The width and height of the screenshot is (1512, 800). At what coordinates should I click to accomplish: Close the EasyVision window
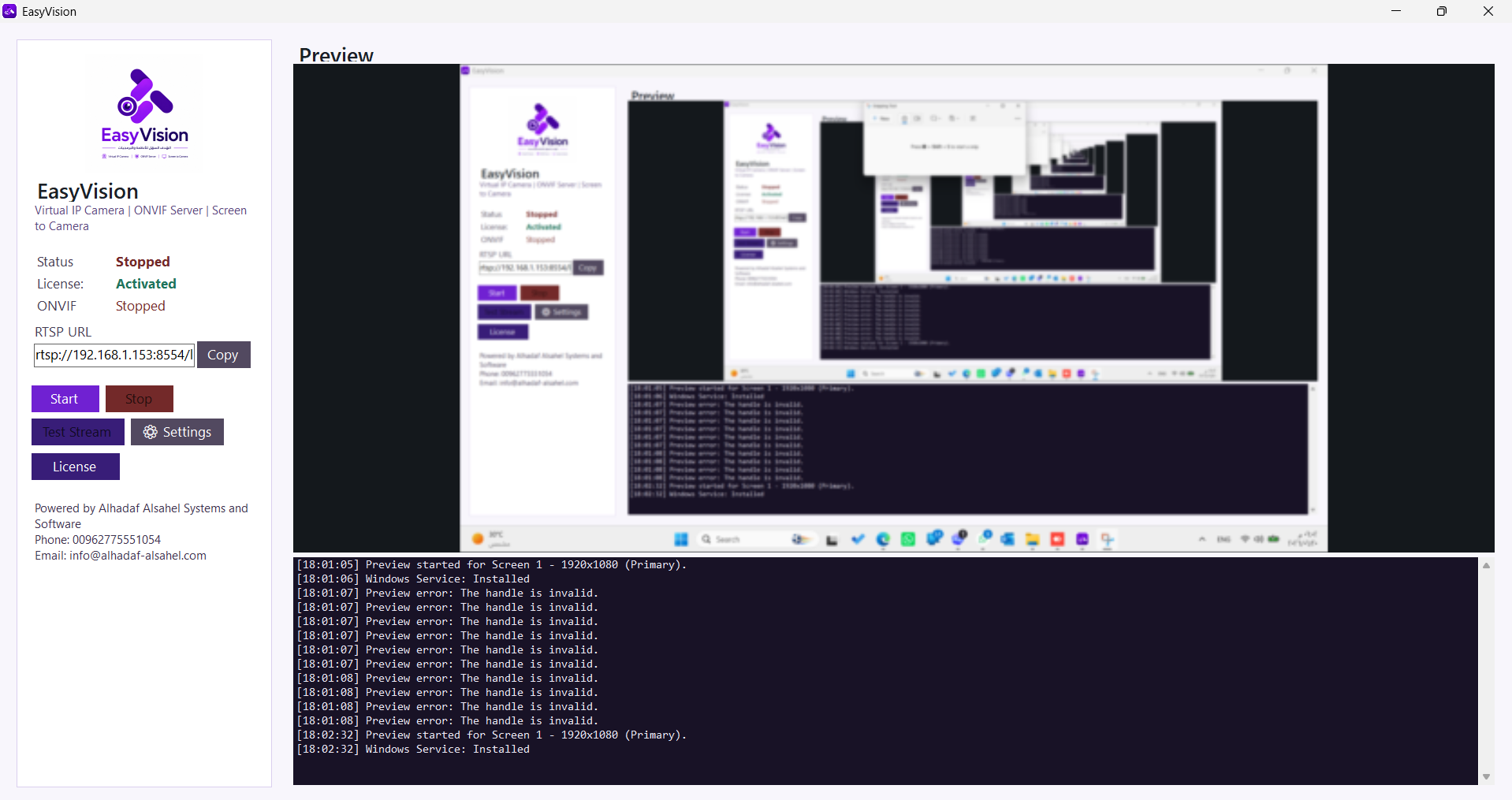1488,11
